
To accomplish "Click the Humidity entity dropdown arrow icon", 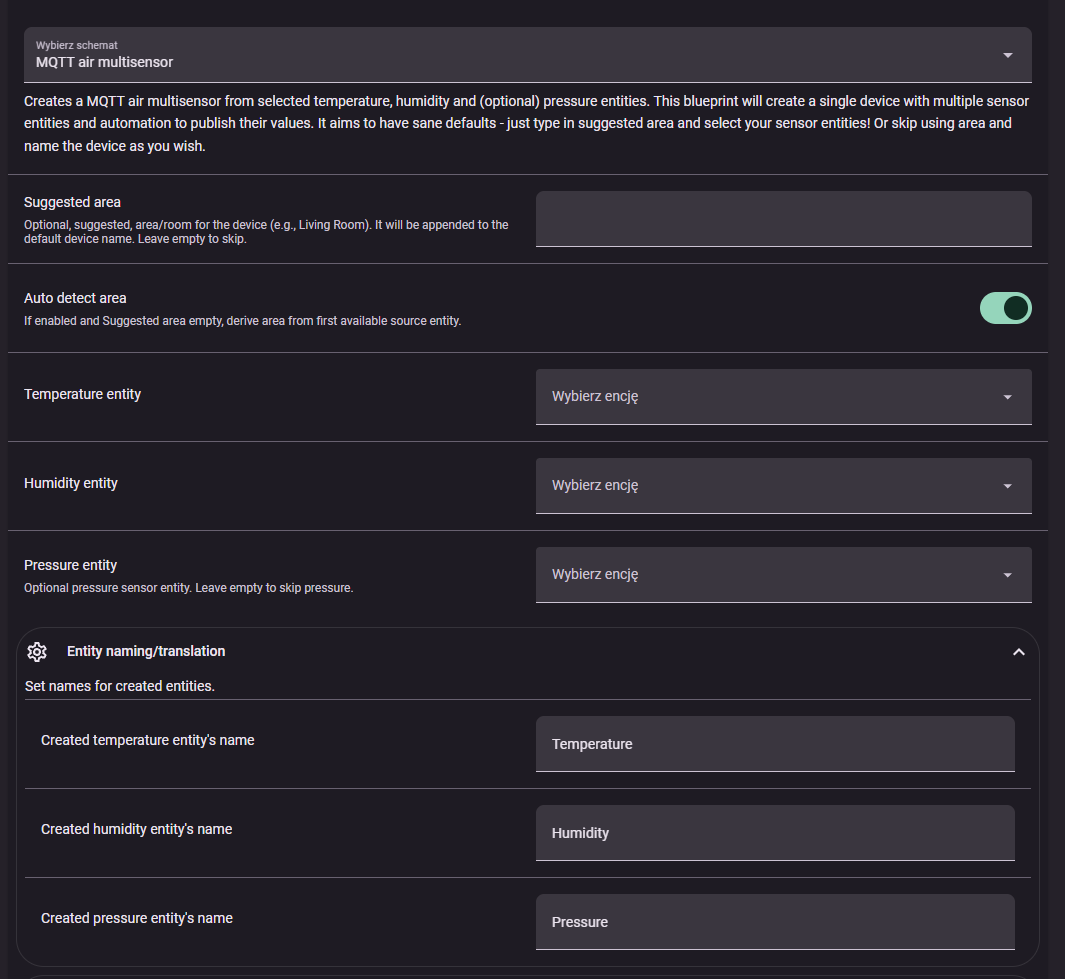I will click(1007, 486).
